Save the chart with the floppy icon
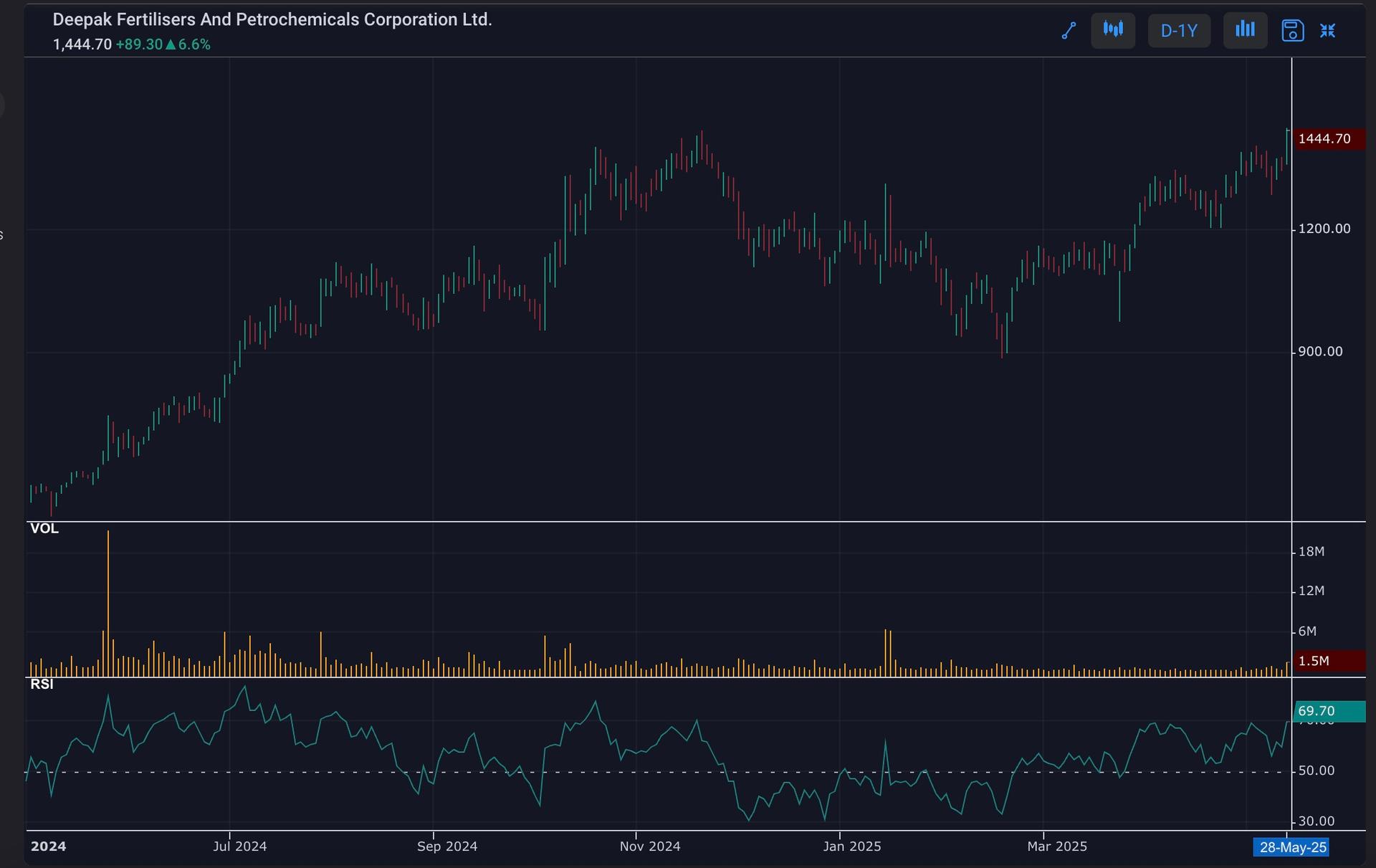1376x868 pixels. pos(1292,31)
